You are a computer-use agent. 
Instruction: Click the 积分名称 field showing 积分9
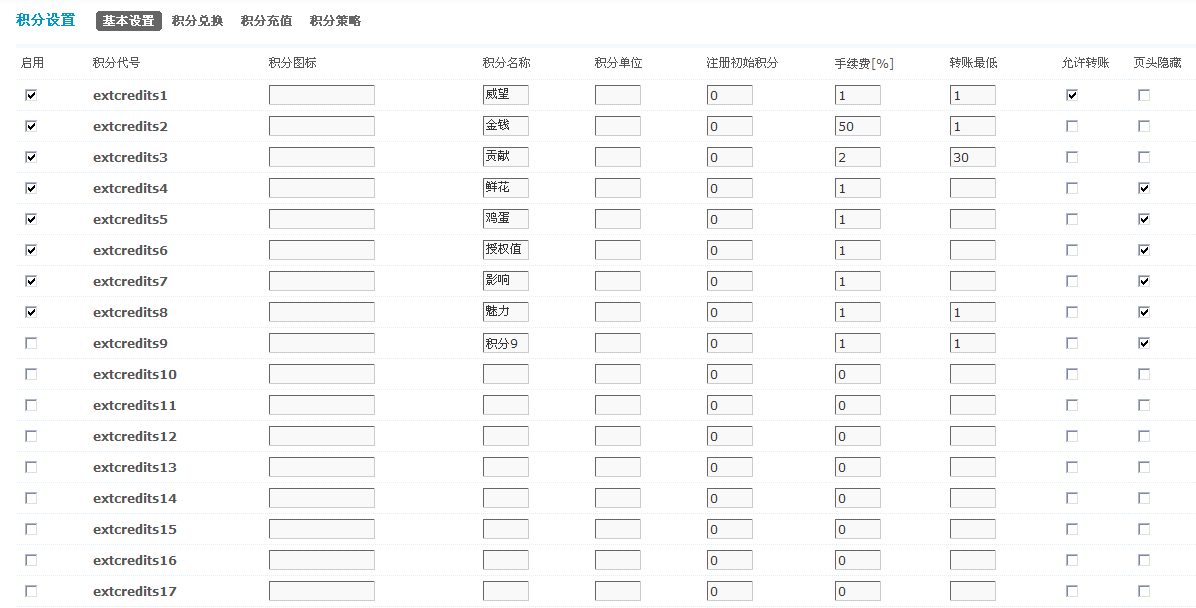tap(505, 342)
